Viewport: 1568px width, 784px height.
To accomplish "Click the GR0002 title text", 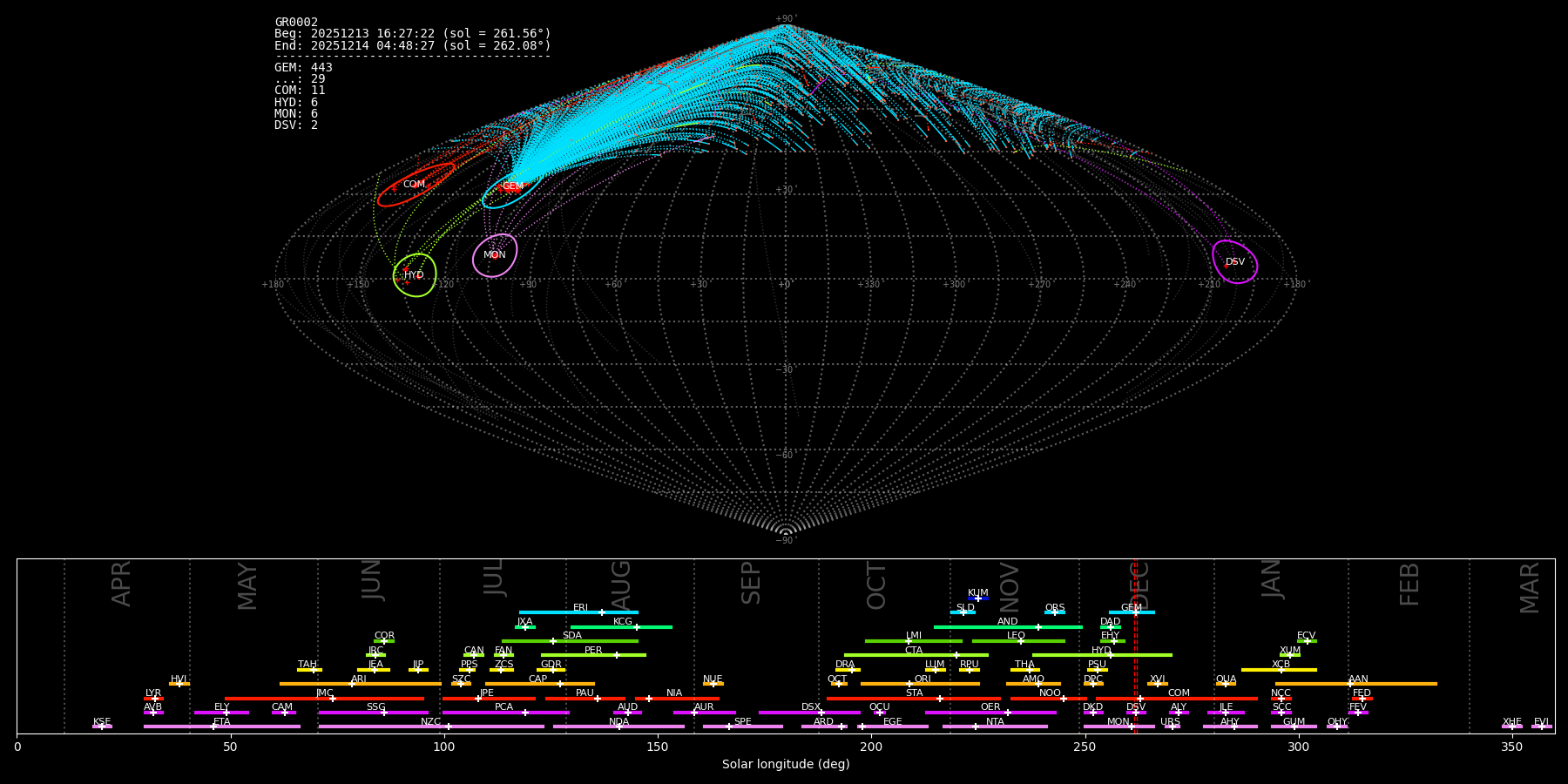I will tap(296, 23).
